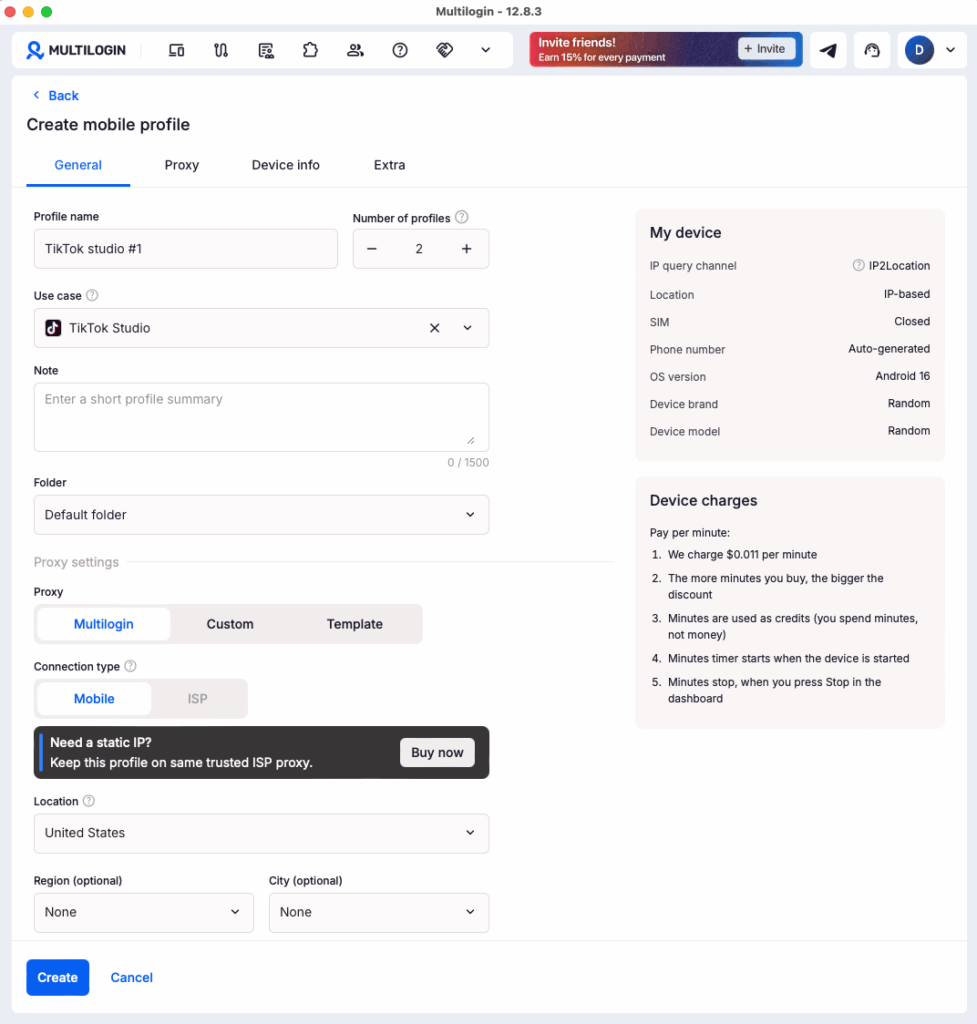The width and height of the screenshot is (977, 1024).
Task: Open the extensions puzzle icon
Action: [310, 50]
